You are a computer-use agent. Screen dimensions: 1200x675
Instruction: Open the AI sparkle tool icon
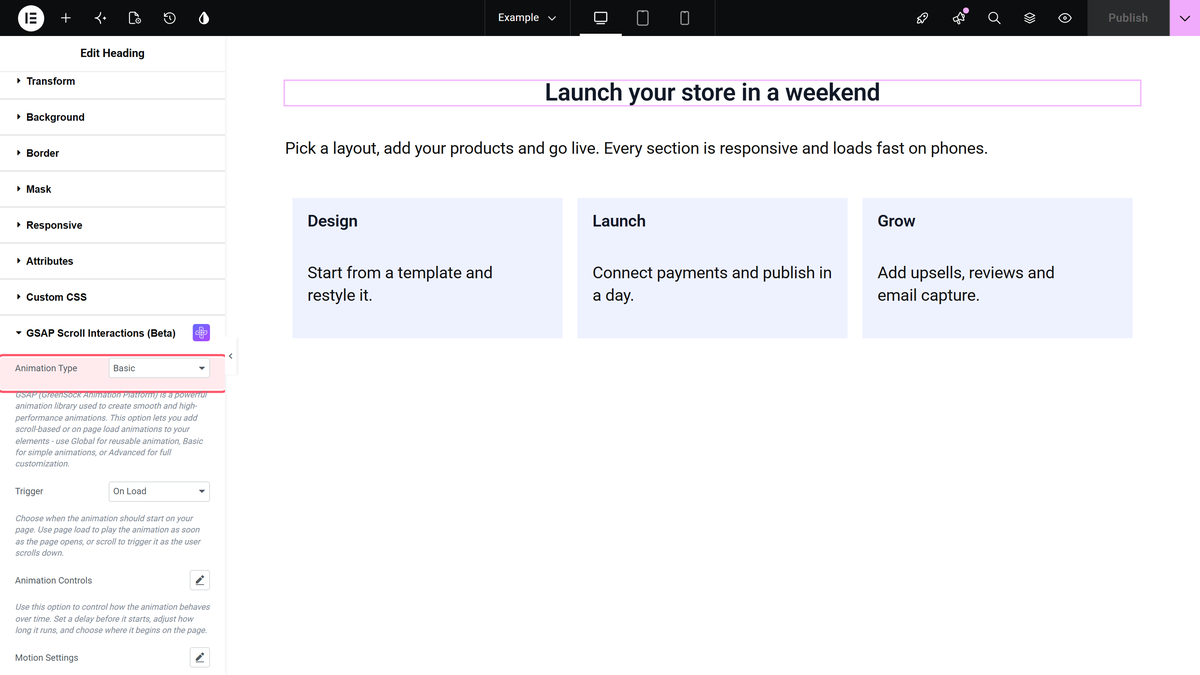pyautogui.click(x=100, y=18)
